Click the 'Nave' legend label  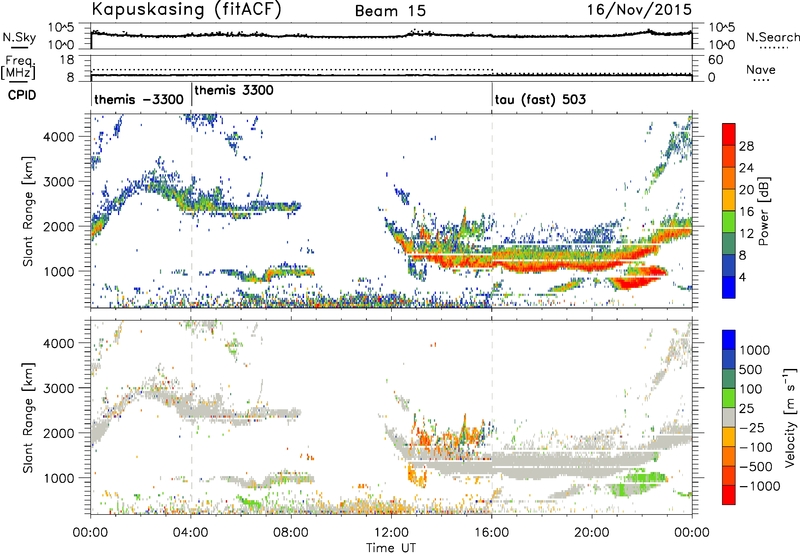[x=761, y=70]
